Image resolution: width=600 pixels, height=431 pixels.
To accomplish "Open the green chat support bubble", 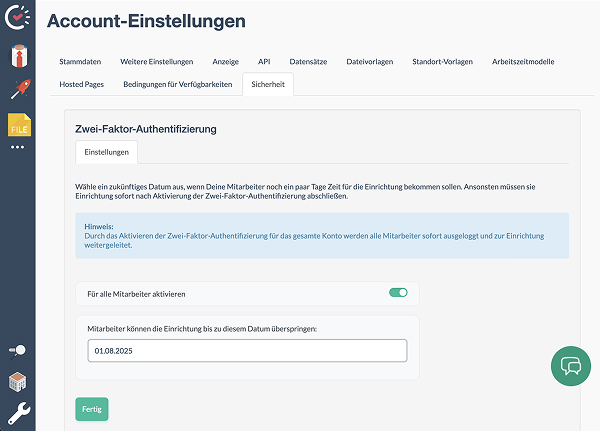I will pyautogui.click(x=571, y=366).
